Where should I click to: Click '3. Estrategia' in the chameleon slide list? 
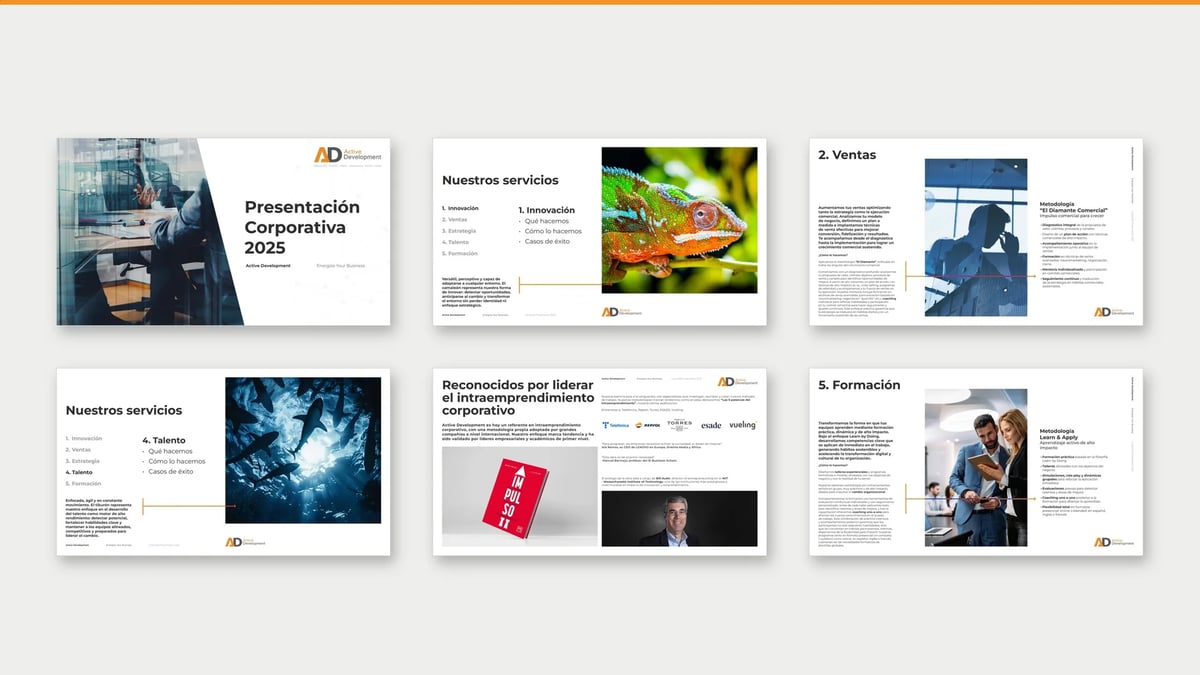pyautogui.click(x=459, y=231)
